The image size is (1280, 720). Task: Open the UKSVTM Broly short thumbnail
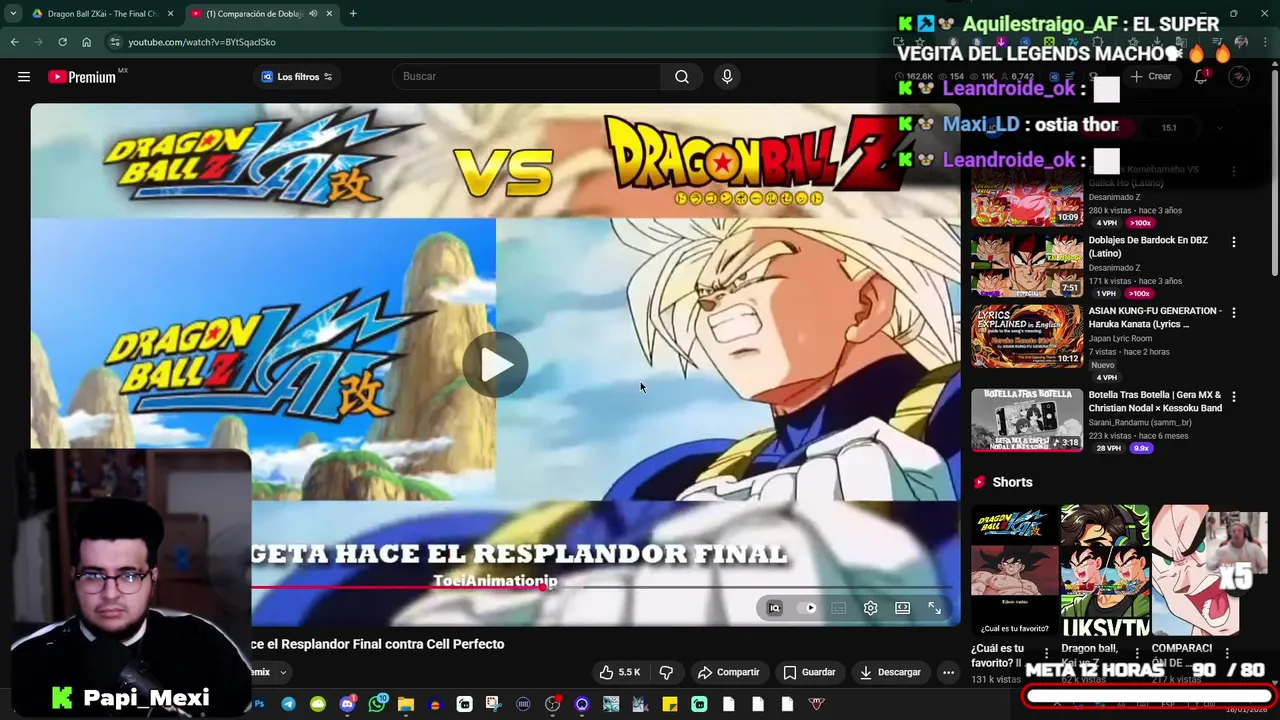(x=1105, y=571)
